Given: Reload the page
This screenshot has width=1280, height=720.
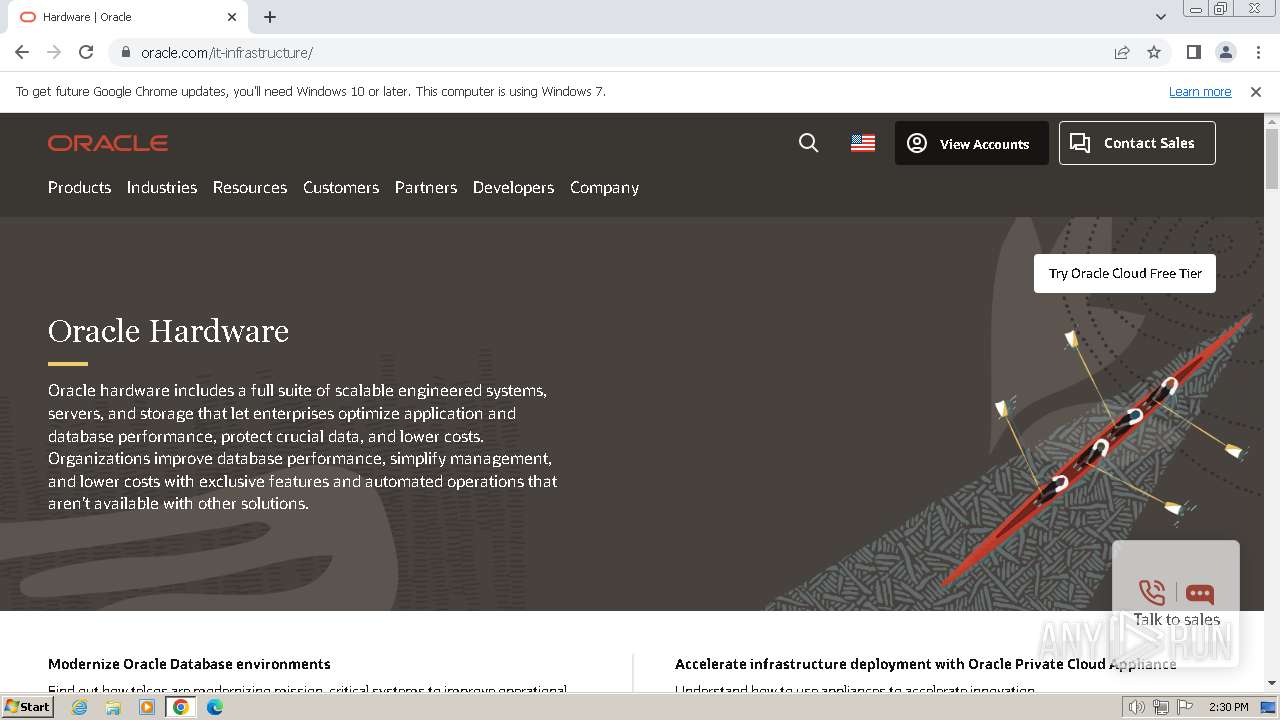Looking at the screenshot, I should pos(86,52).
